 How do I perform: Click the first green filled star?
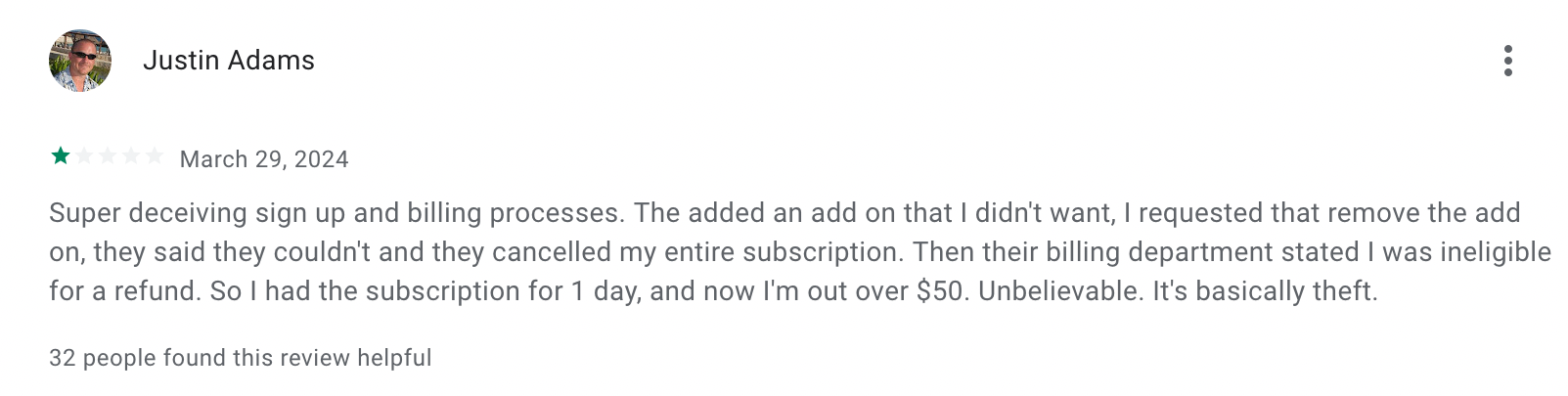click(x=61, y=156)
